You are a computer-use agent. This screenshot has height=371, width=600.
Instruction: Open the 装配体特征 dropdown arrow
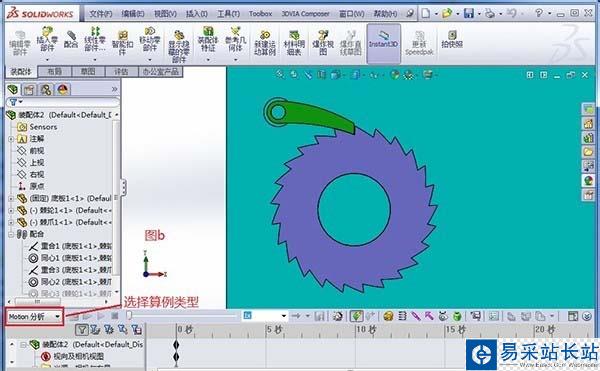point(208,60)
